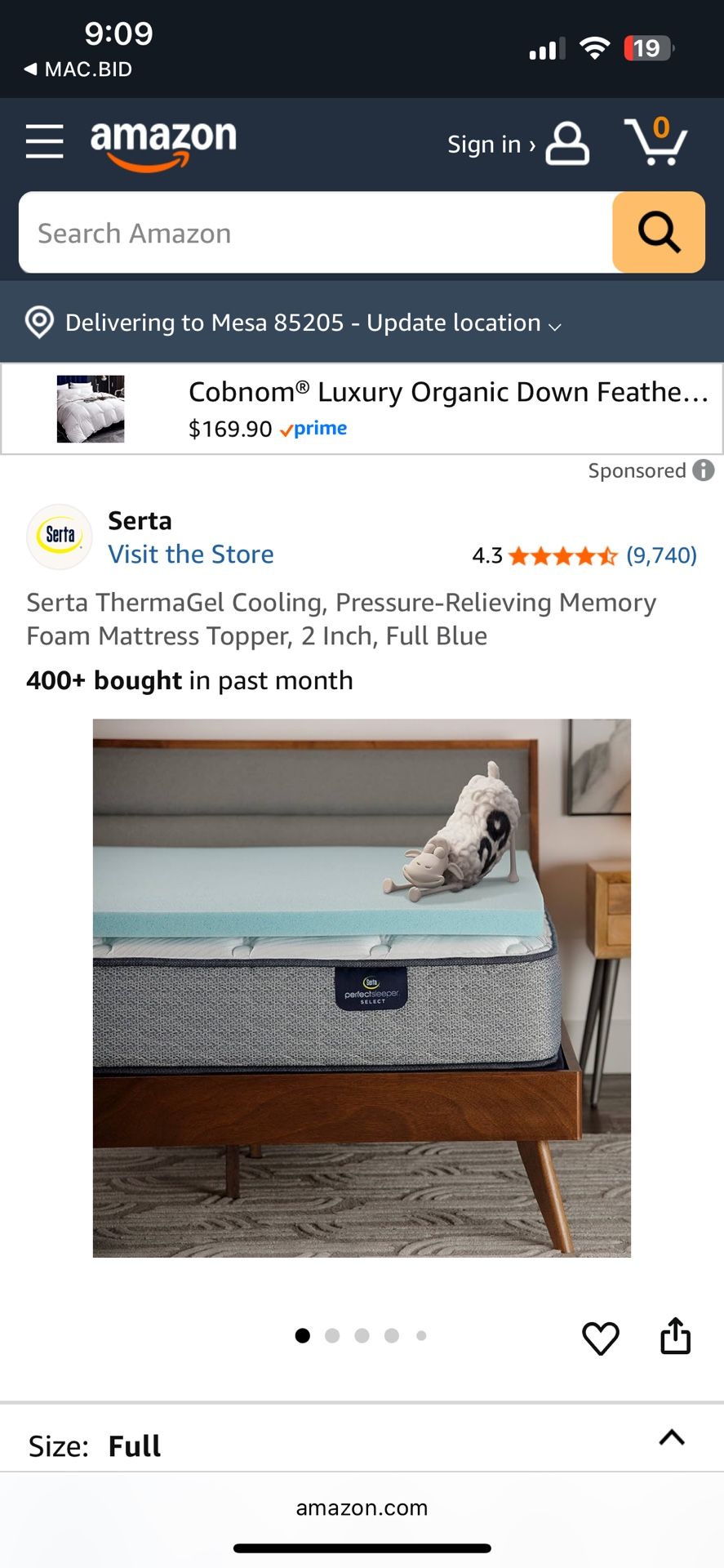Select the fourth image carousel dot
The height and width of the screenshot is (1568, 724).
point(392,1335)
